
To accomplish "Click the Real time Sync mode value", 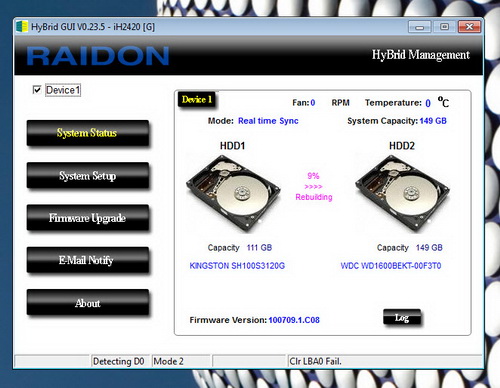I will click(x=268, y=121).
